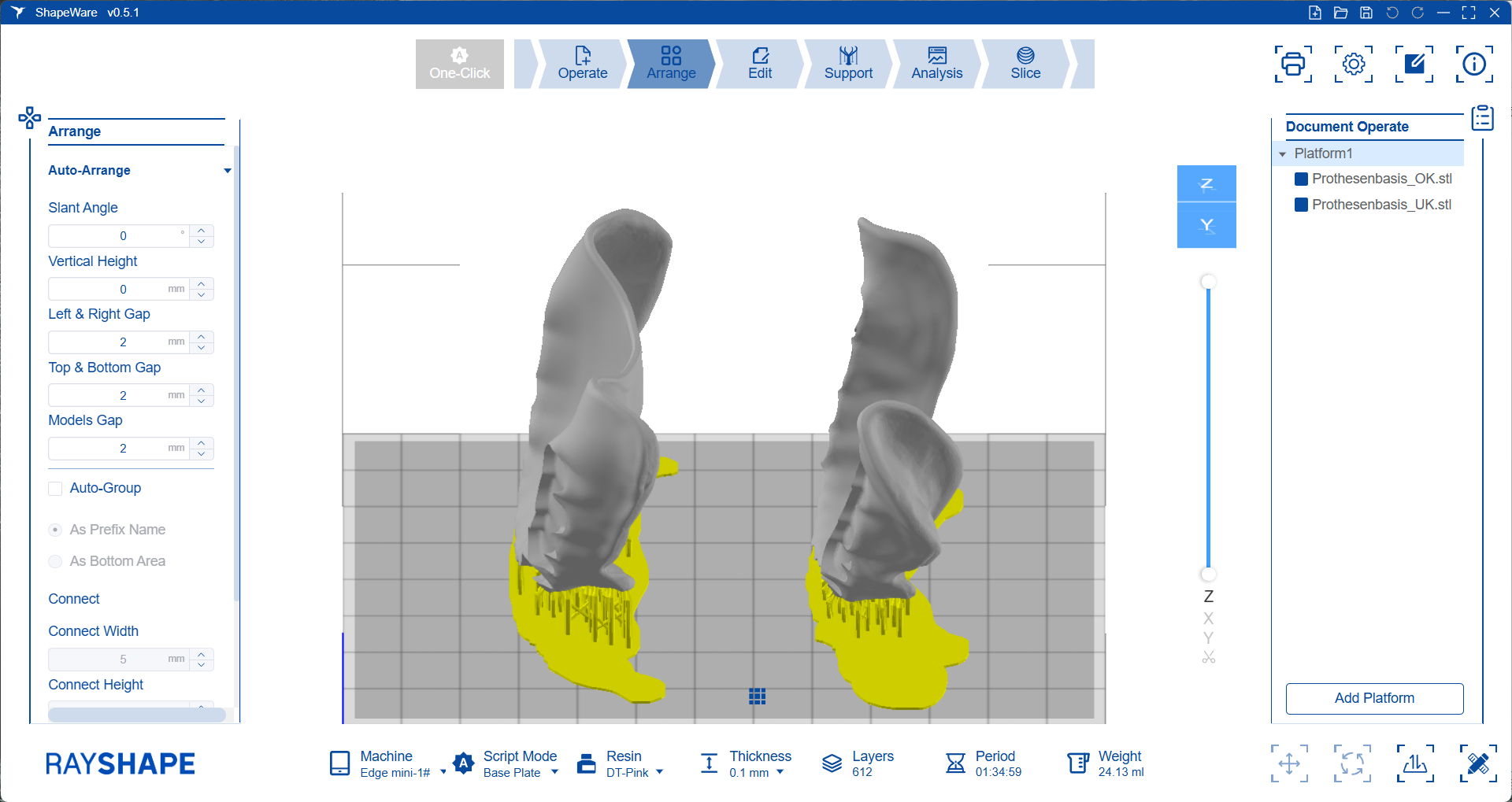Click the scissors clipping icon below axes
The height and width of the screenshot is (802, 1512).
point(1209,657)
